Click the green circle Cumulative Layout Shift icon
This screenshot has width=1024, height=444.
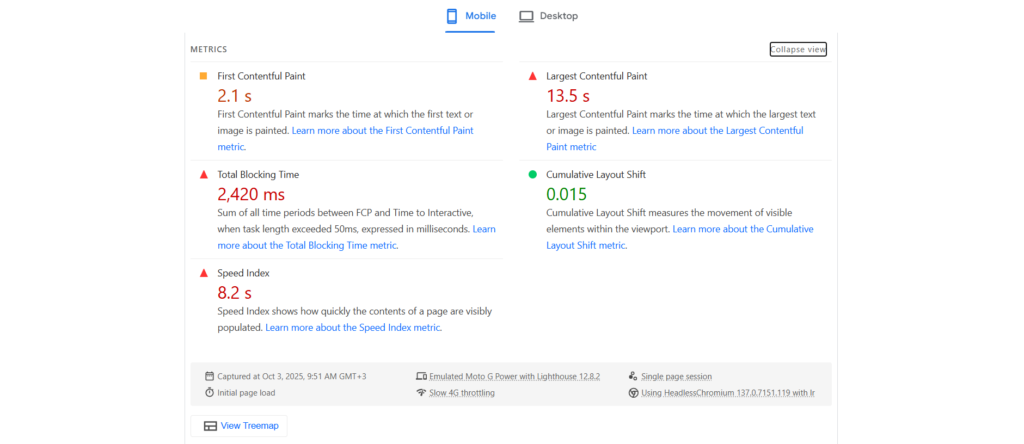(x=532, y=174)
